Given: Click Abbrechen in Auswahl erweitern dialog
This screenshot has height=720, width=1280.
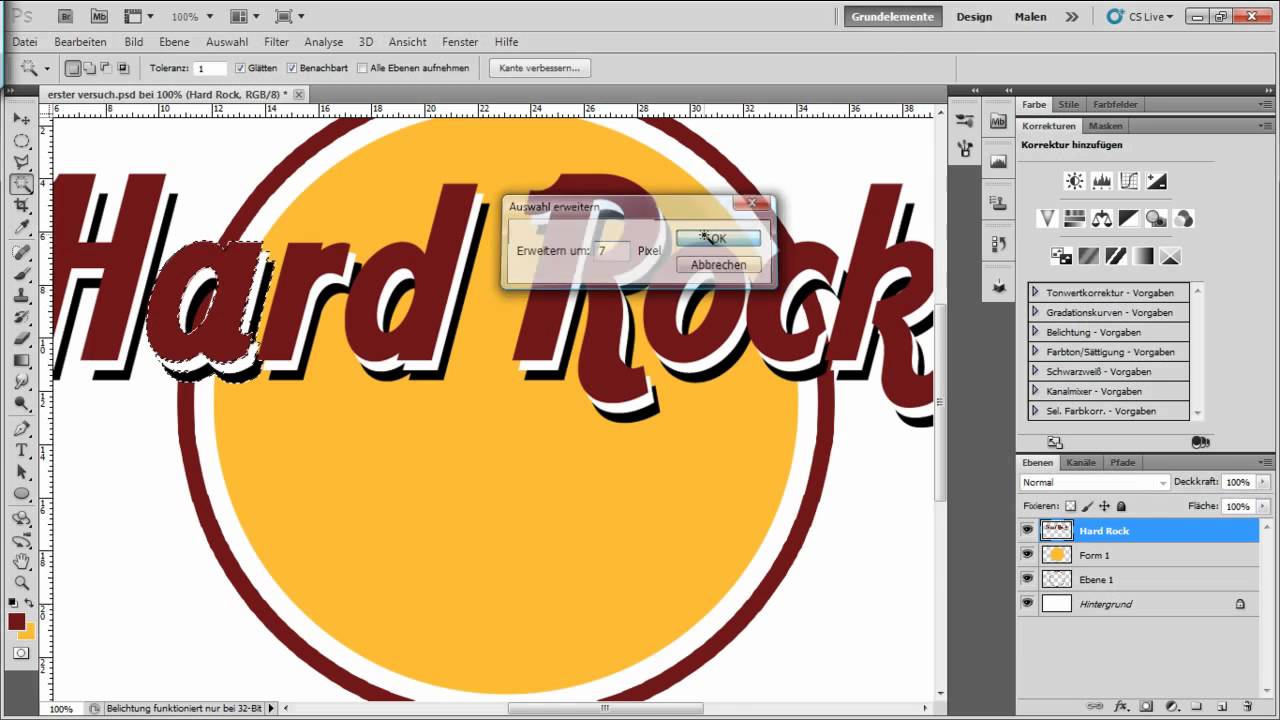Looking at the screenshot, I should coord(718,265).
